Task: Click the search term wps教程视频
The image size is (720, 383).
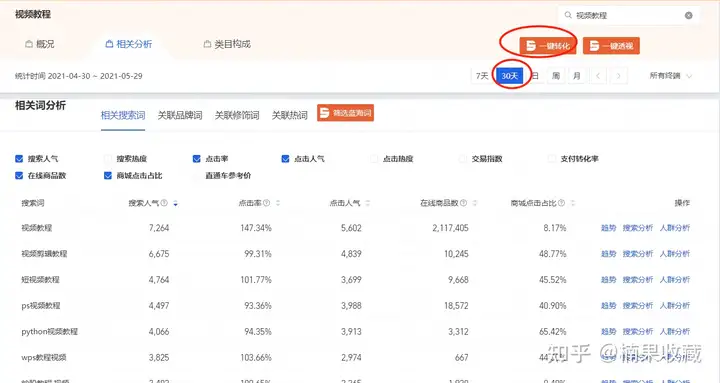Action: tap(44, 357)
